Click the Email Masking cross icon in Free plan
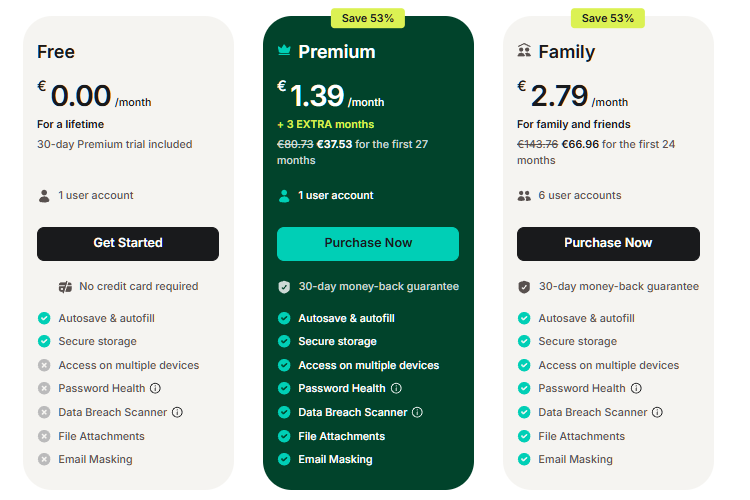Image resolution: width=750 pixels, height=500 pixels. coord(44,459)
